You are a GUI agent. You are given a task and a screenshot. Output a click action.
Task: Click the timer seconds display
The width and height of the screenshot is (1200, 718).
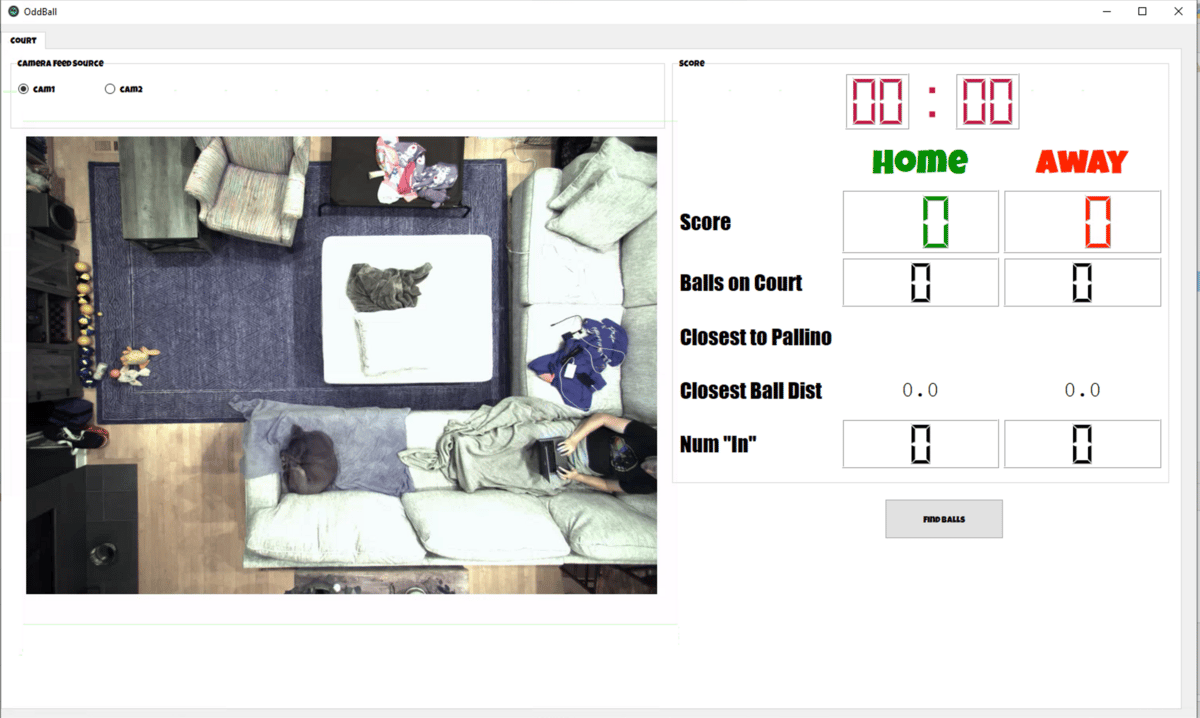click(x=987, y=101)
